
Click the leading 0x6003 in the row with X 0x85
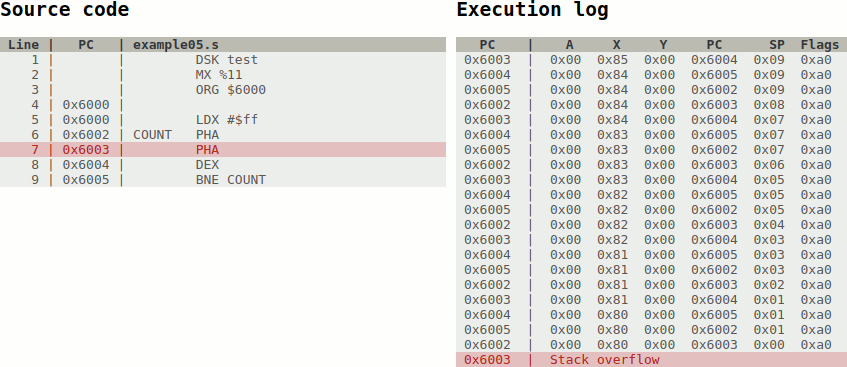(487, 59)
